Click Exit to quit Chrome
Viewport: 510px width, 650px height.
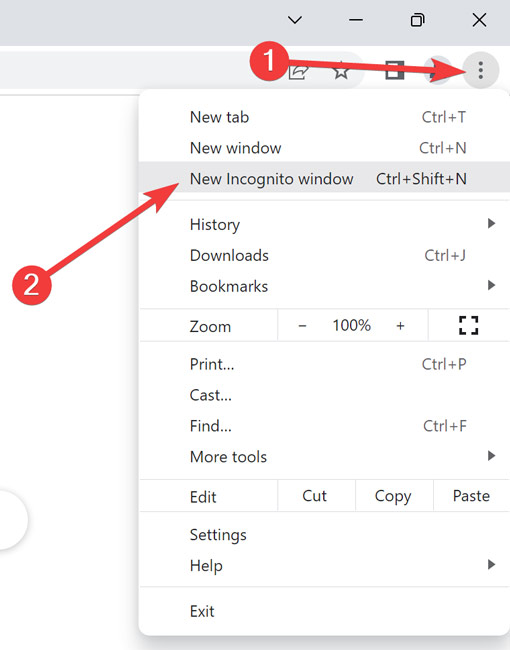click(x=325, y=611)
